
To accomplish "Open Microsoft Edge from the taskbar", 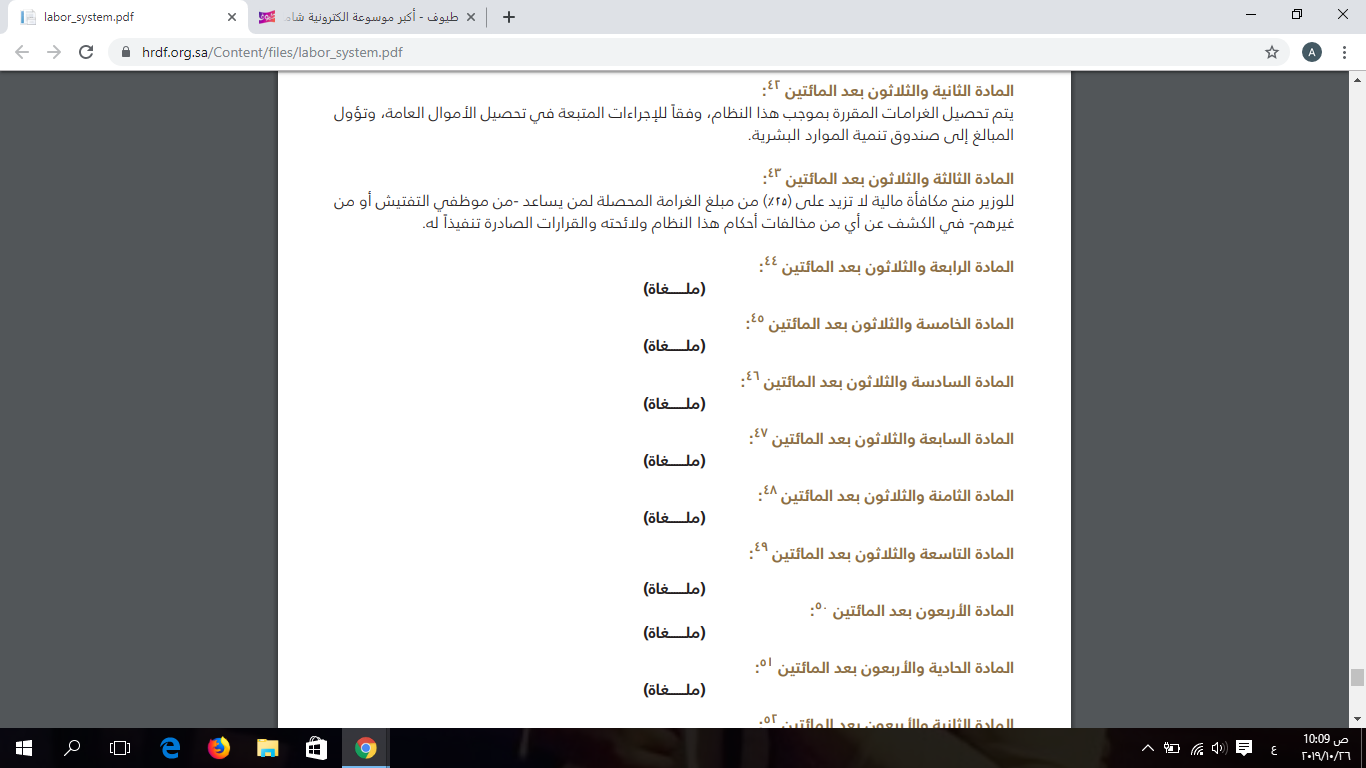I will pyautogui.click(x=170, y=747).
